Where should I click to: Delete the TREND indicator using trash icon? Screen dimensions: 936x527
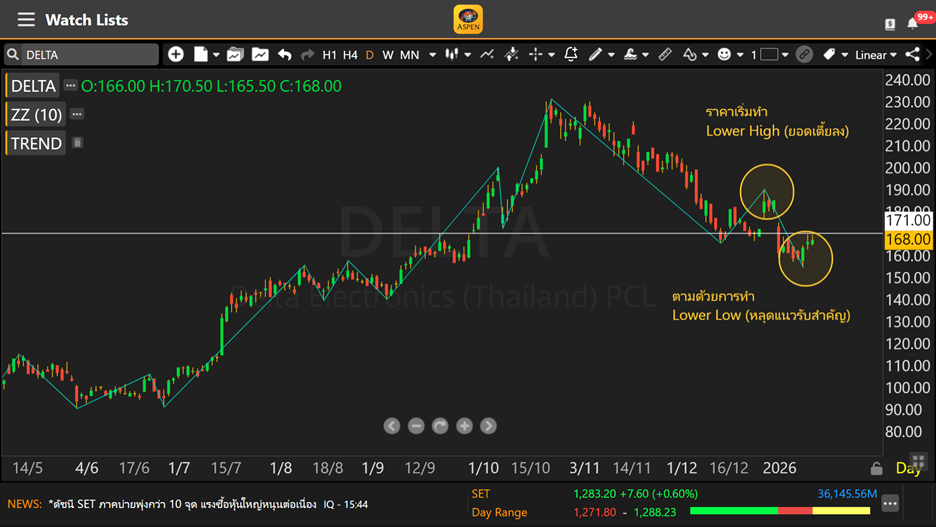tap(77, 143)
